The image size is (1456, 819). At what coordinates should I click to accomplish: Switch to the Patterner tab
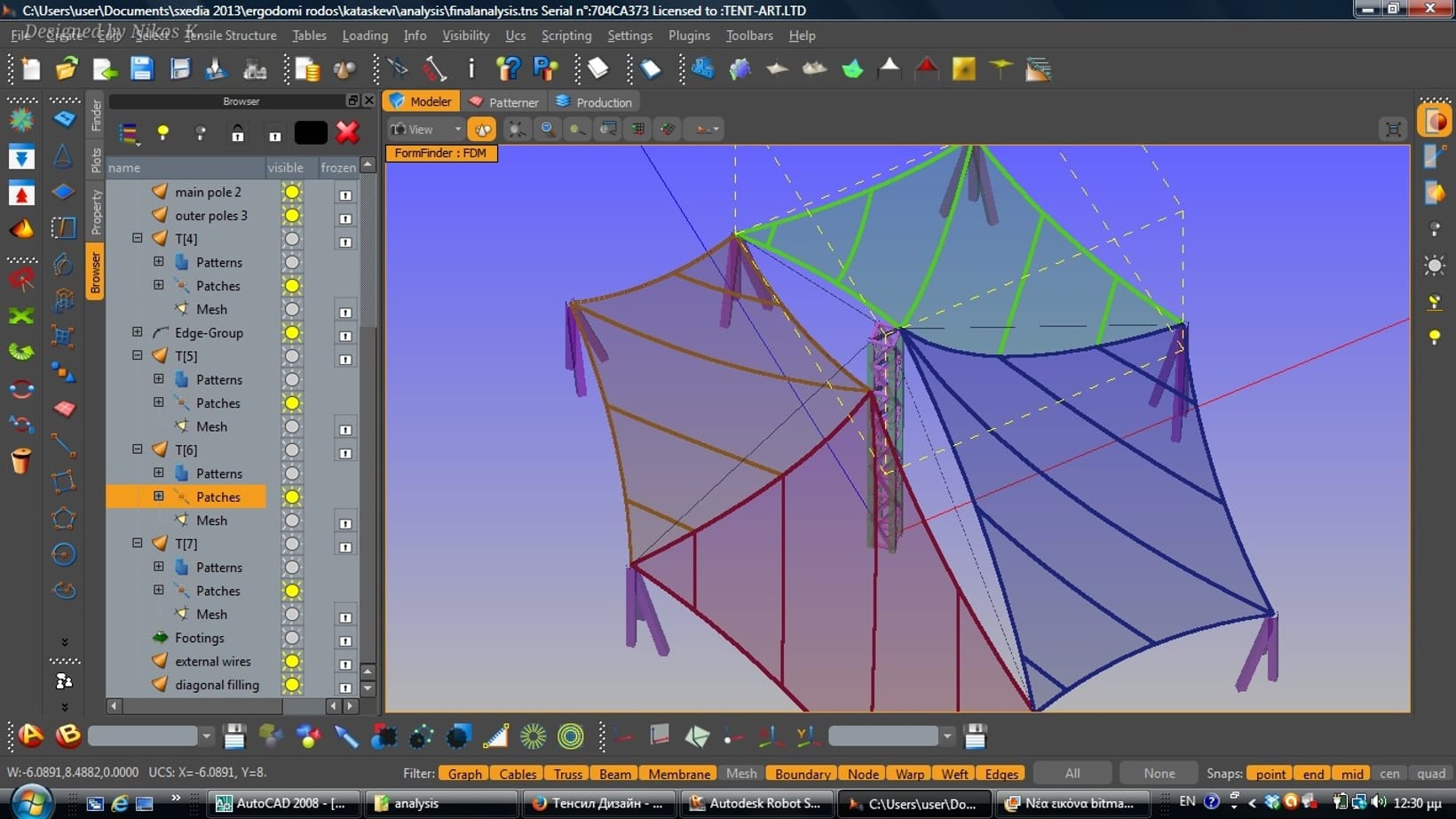point(503,102)
